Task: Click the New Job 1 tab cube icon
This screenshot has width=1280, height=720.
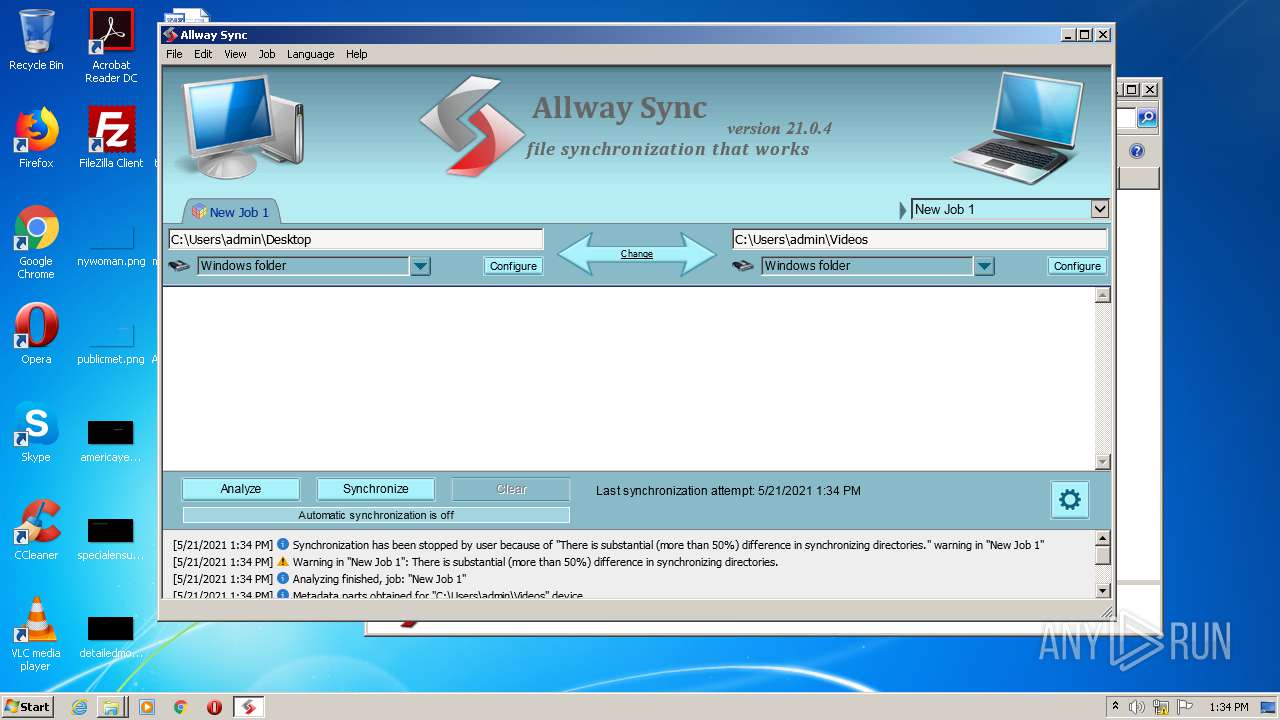Action: 199,212
